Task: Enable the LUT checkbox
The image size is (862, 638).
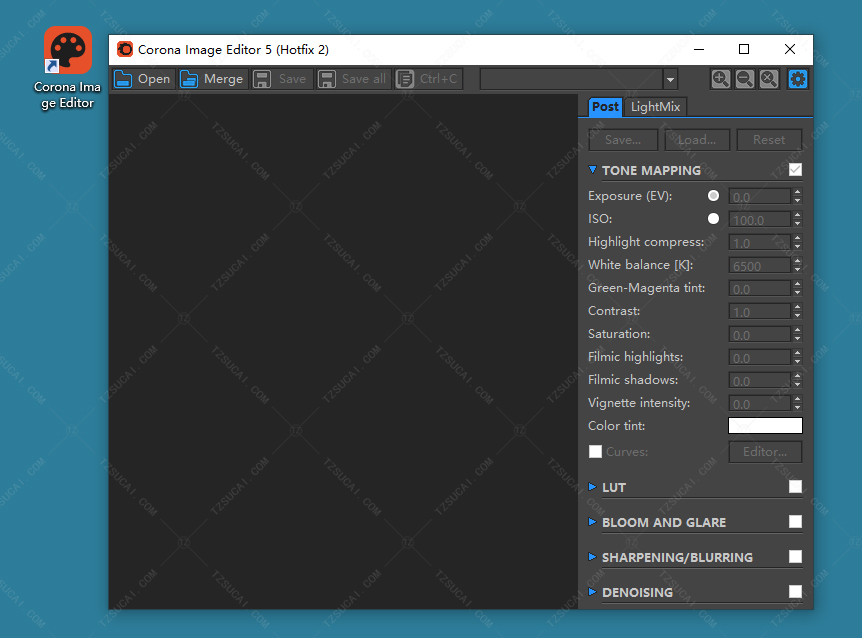Action: point(795,486)
